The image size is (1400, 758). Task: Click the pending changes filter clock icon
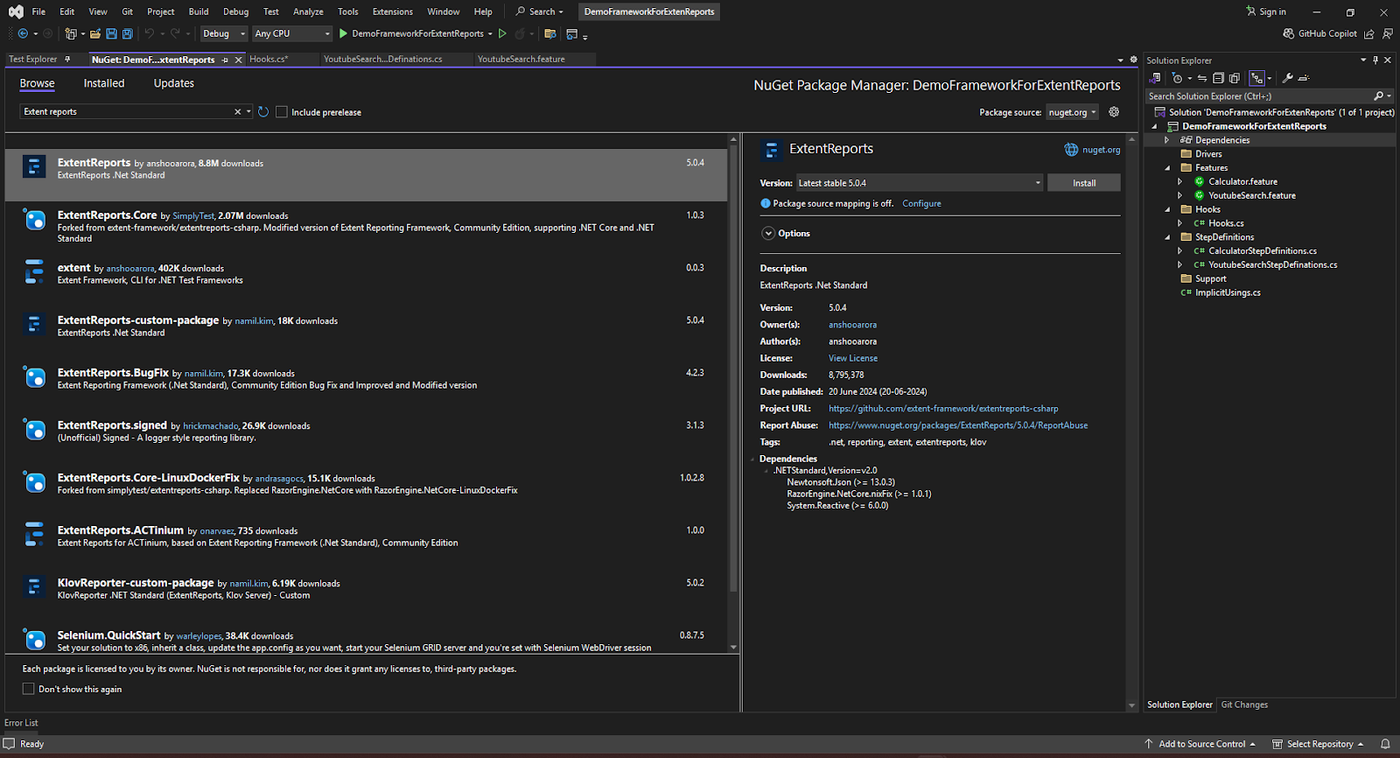(1177, 78)
